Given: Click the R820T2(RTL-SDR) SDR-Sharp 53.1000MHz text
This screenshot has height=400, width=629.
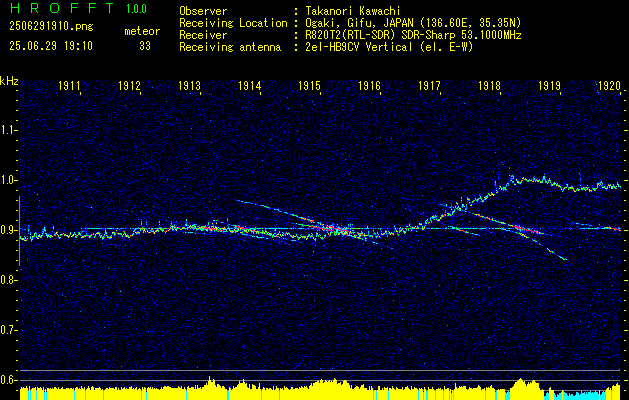Looking at the screenshot, I should pyautogui.click(x=413, y=35).
